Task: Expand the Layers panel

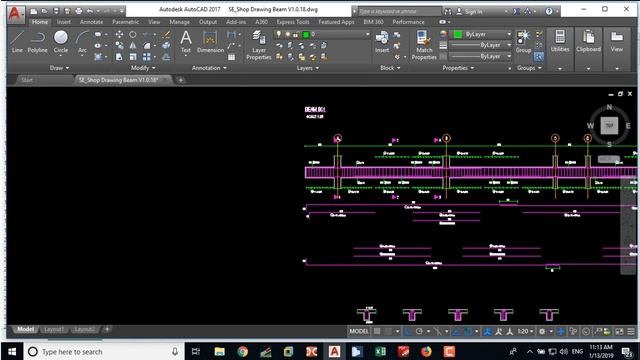Action: pos(308,68)
